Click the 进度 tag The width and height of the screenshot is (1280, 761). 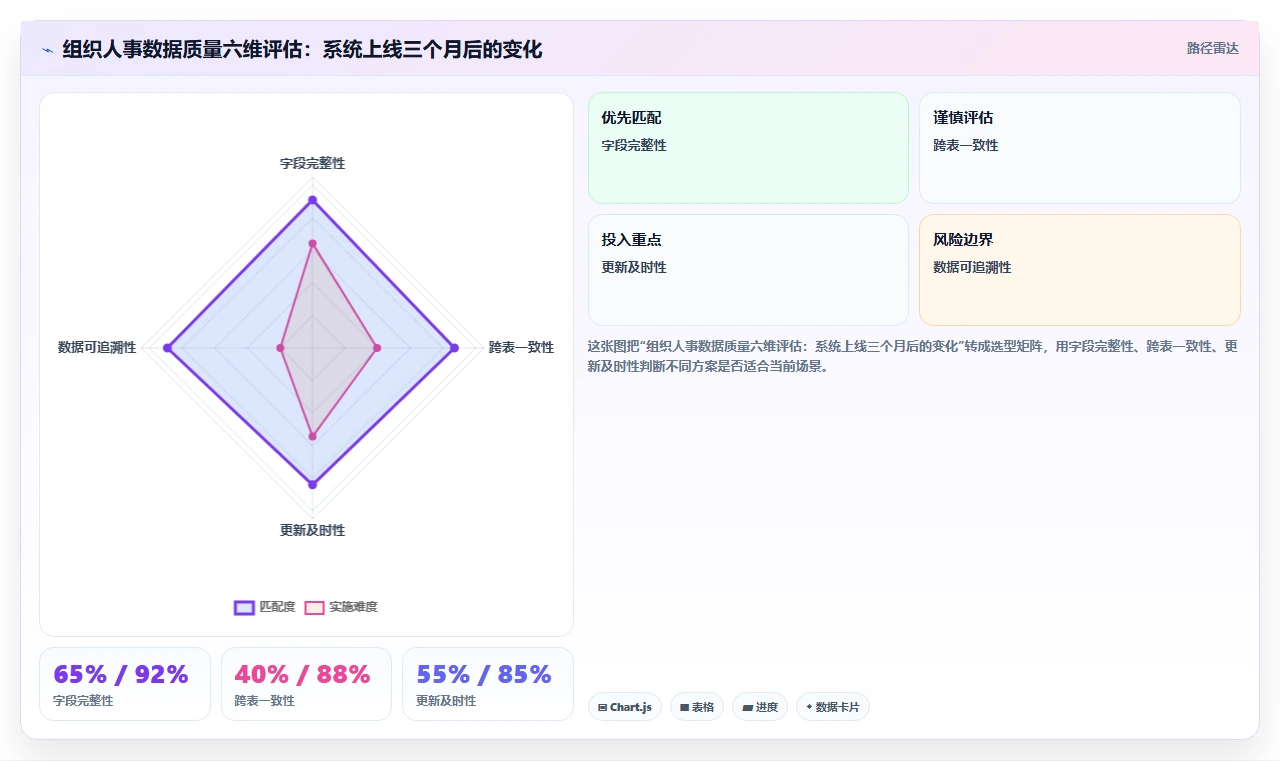(x=760, y=707)
